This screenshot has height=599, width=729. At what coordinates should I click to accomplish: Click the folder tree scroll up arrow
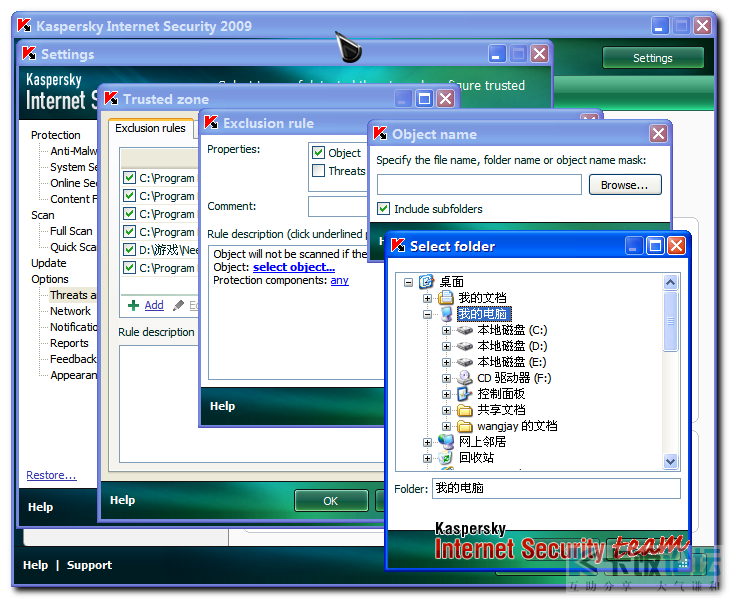tap(670, 282)
